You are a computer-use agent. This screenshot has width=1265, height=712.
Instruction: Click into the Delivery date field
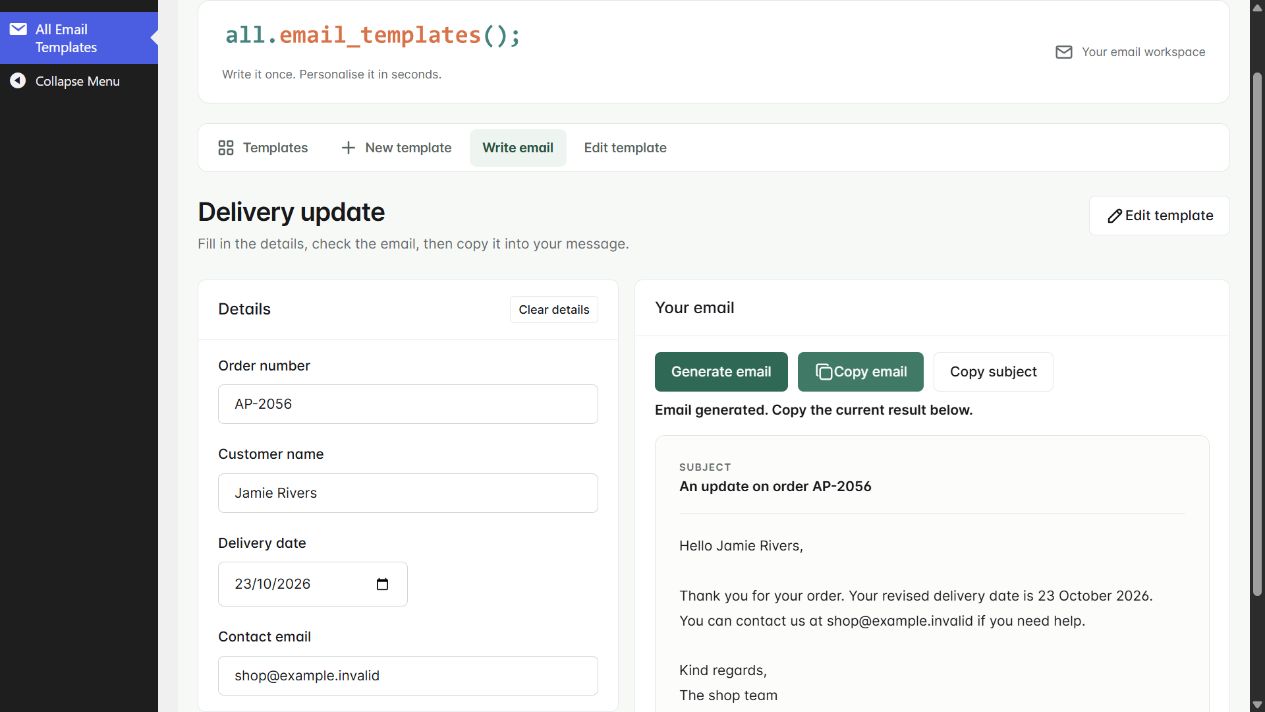[x=313, y=584]
